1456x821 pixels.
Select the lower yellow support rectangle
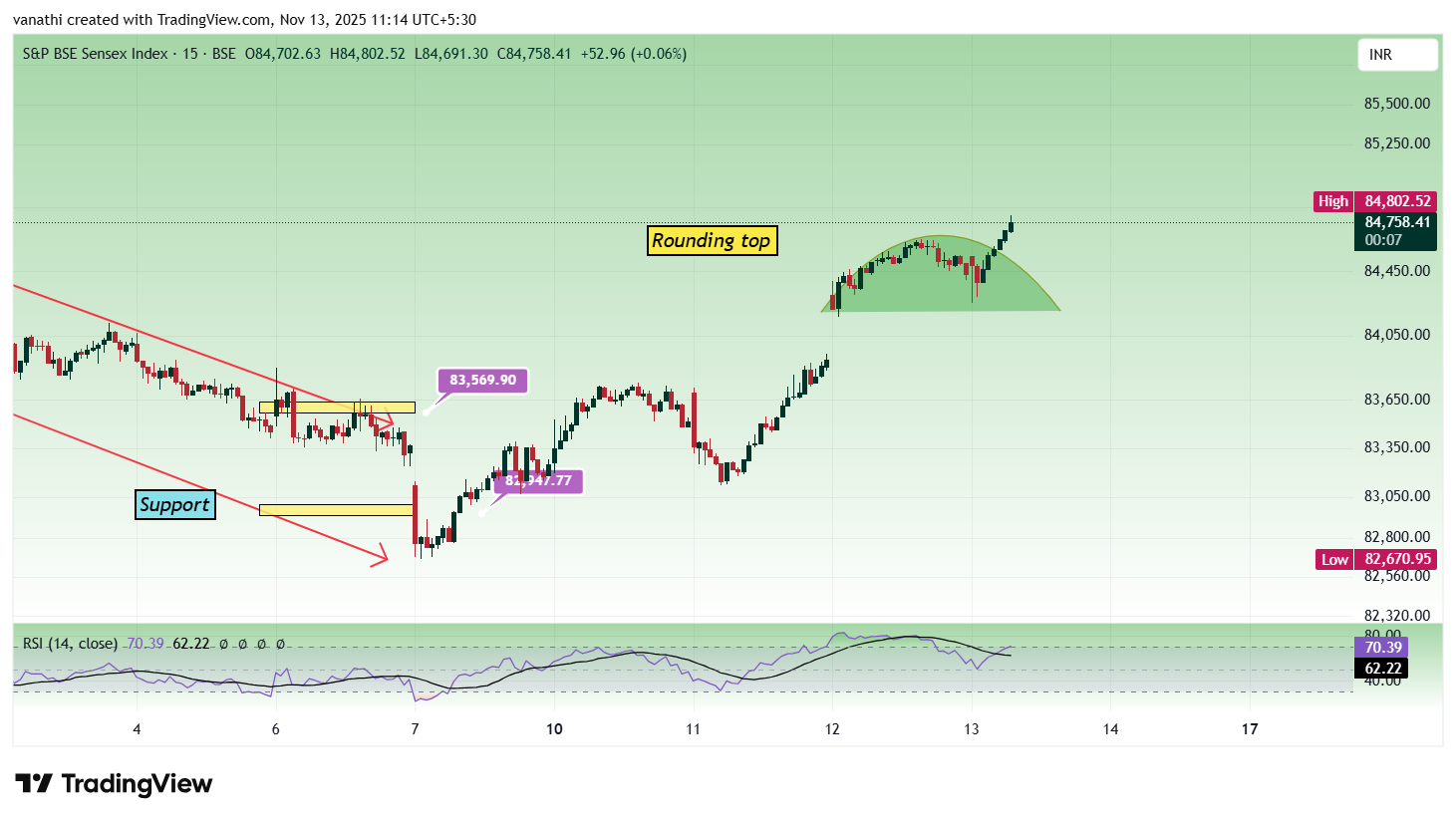pos(336,510)
